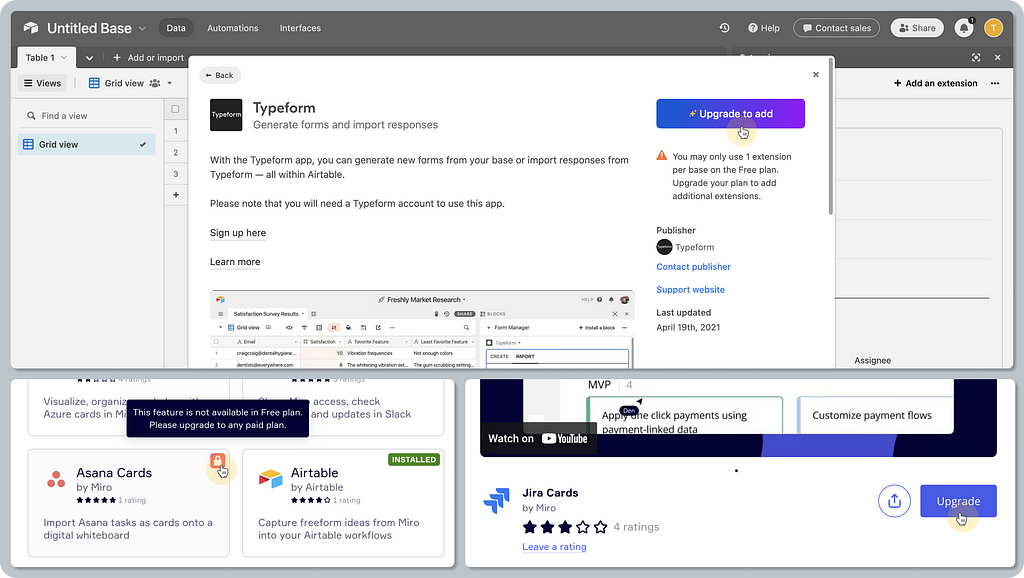Click the INSTALLED badge on Airtable card
The height and width of the screenshot is (578, 1024).
(x=414, y=460)
